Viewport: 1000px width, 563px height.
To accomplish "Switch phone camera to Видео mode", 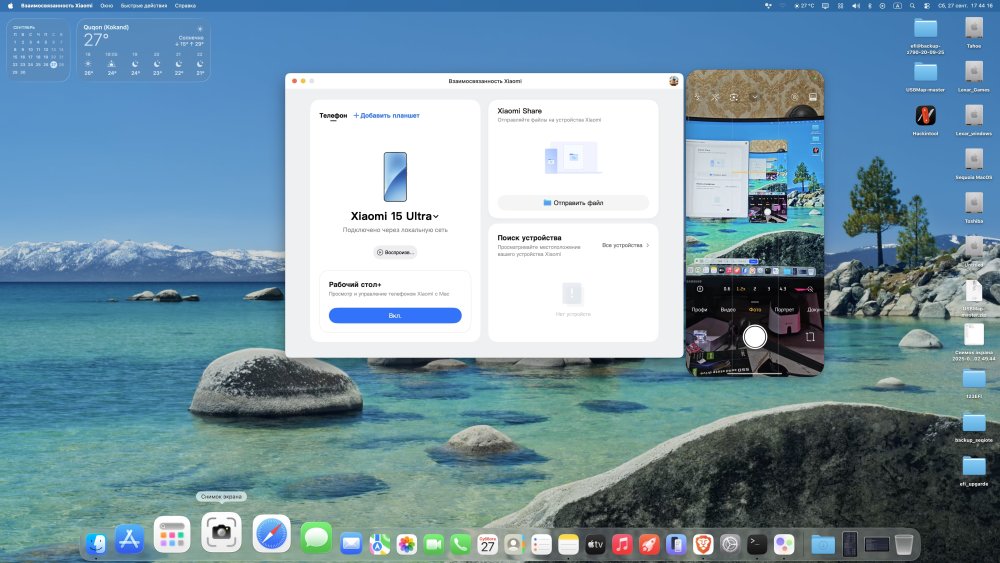I will [728, 309].
